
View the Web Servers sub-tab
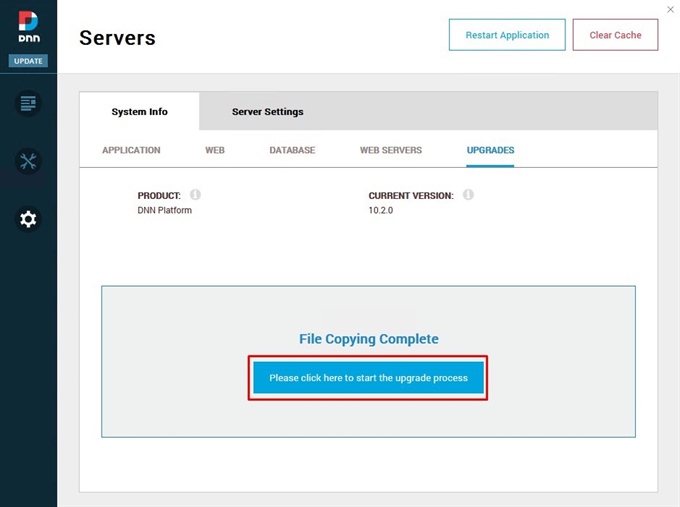[391, 150]
